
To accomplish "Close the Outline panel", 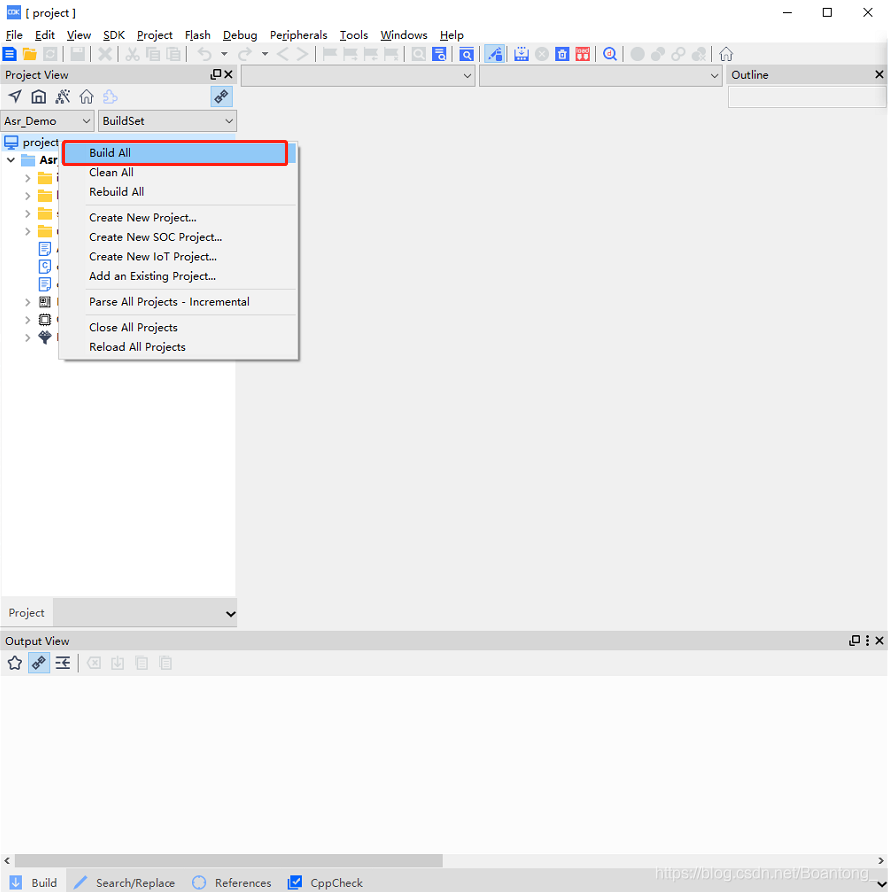I will (x=879, y=75).
